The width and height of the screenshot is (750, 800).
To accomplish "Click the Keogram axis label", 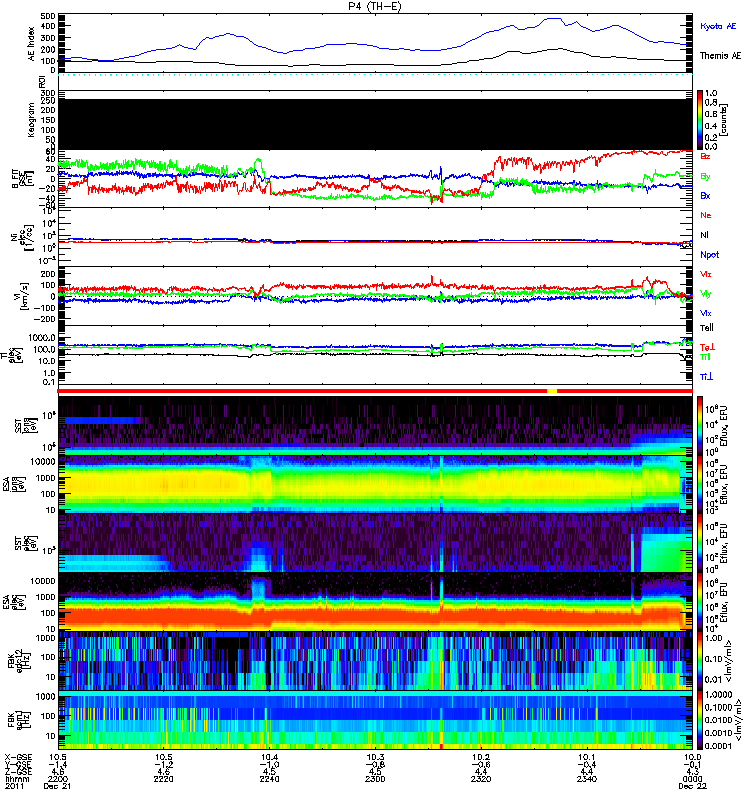I will [32, 120].
